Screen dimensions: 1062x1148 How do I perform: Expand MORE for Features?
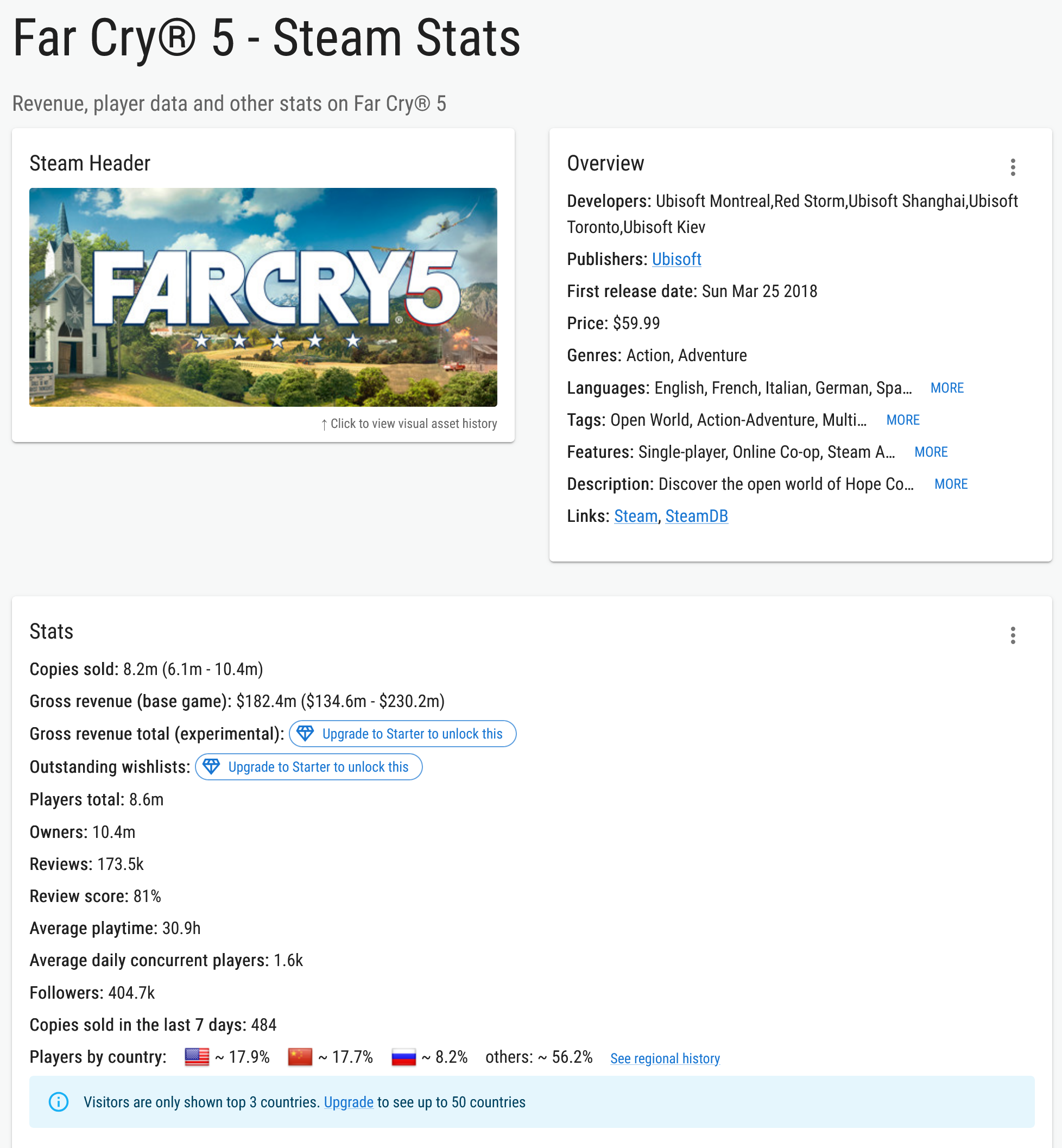[931, 452]
